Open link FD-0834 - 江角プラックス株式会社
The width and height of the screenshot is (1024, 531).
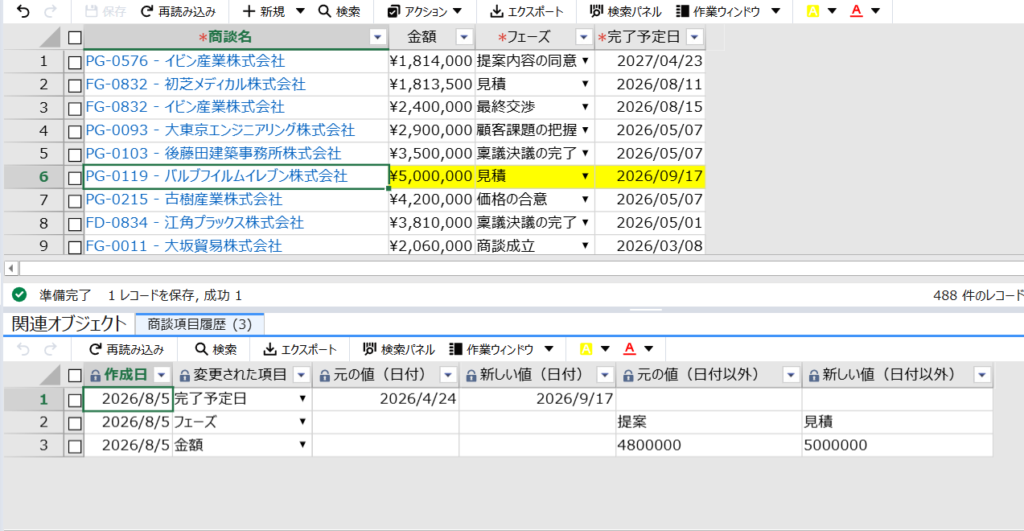[x=195, y=223]
